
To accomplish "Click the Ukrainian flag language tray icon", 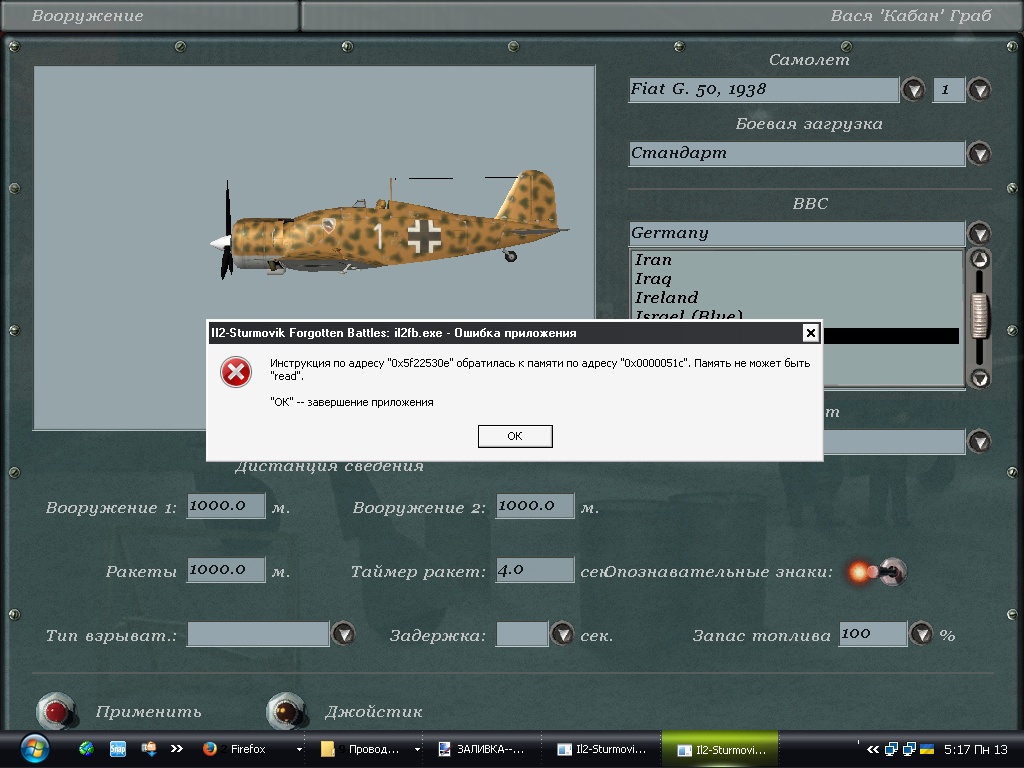I will [x=926, y=749].
